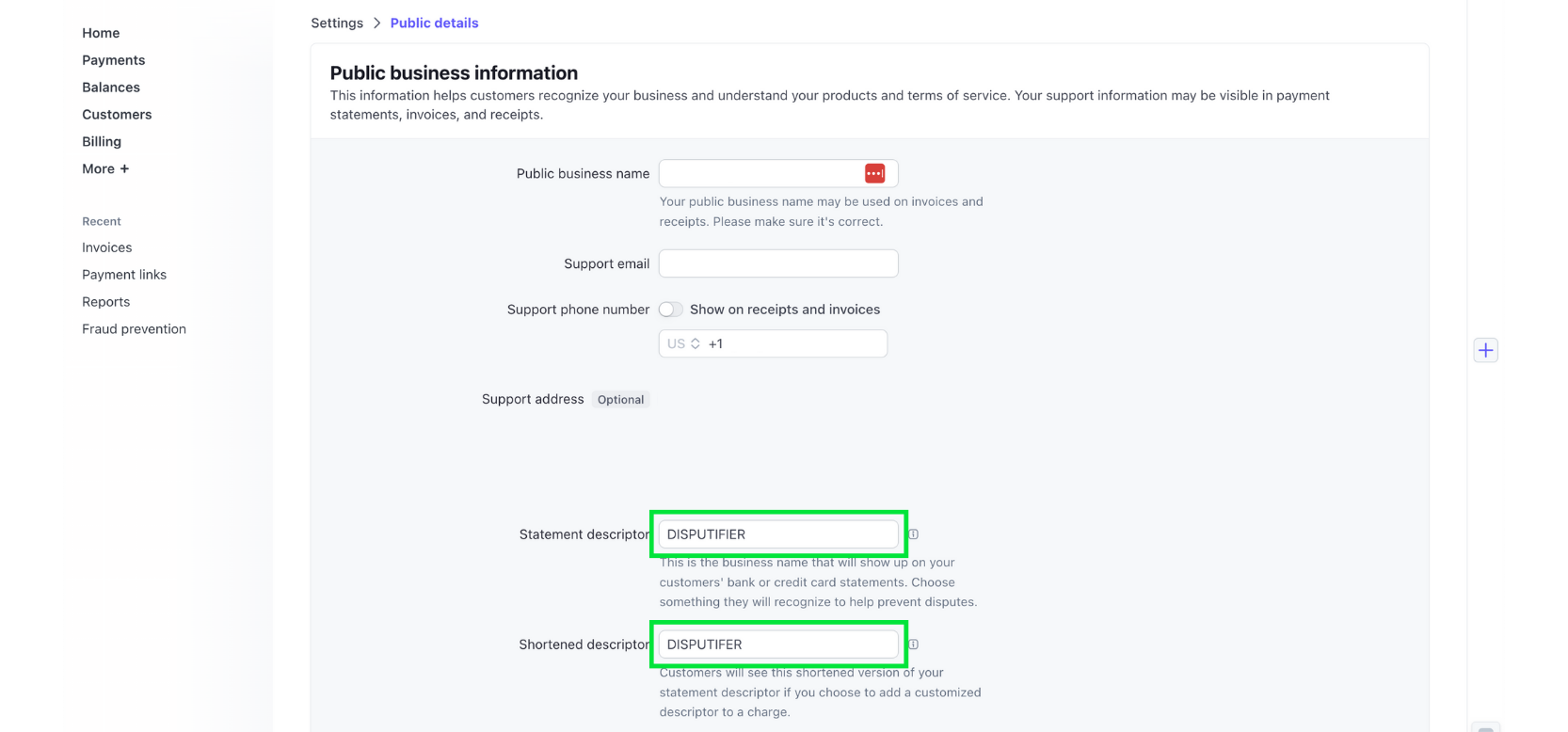Click the red password manager icon
The height and width of the screenshot is (732, 1568).
(874, 173)
